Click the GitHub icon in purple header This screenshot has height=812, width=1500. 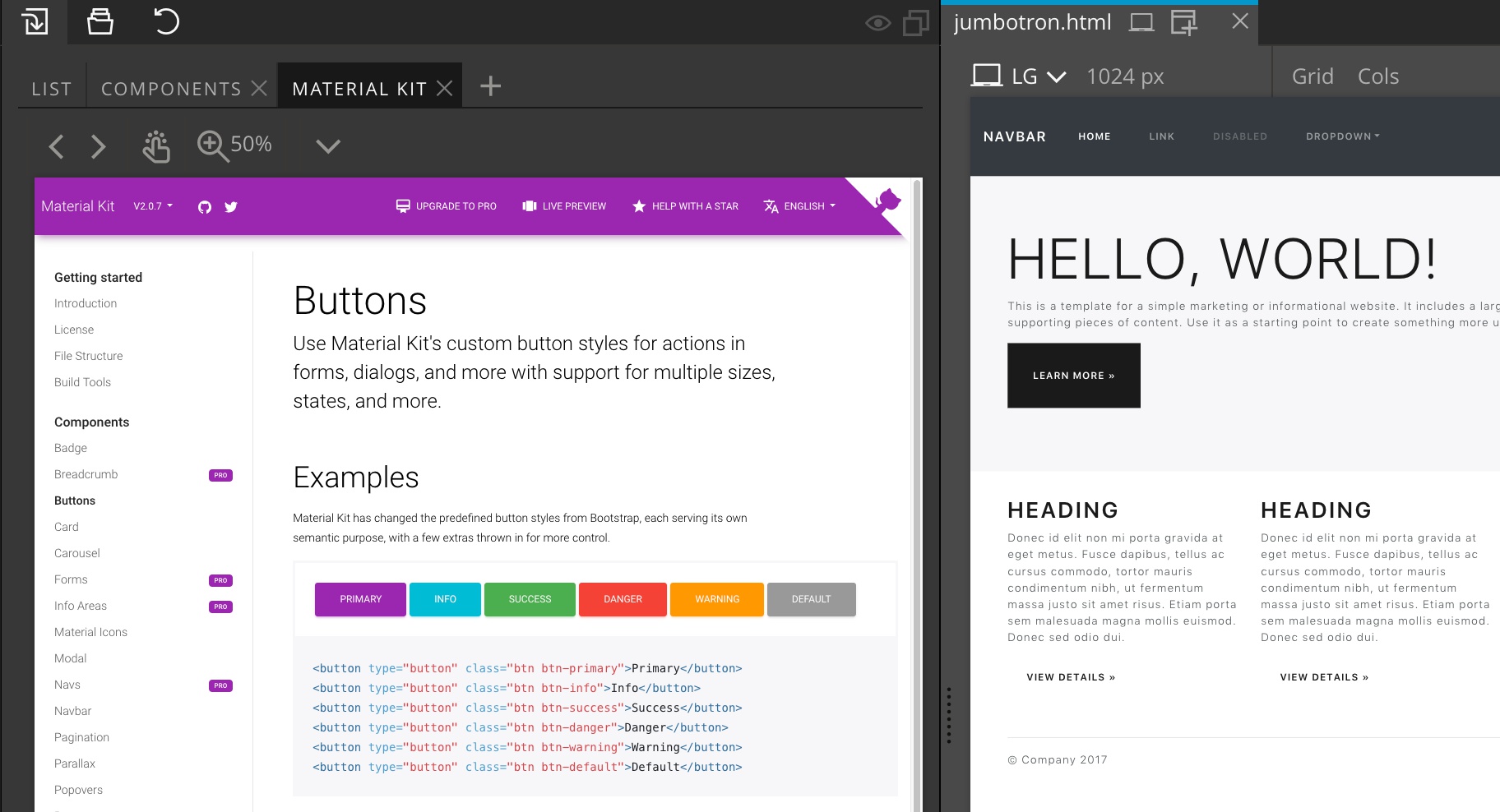205,207
